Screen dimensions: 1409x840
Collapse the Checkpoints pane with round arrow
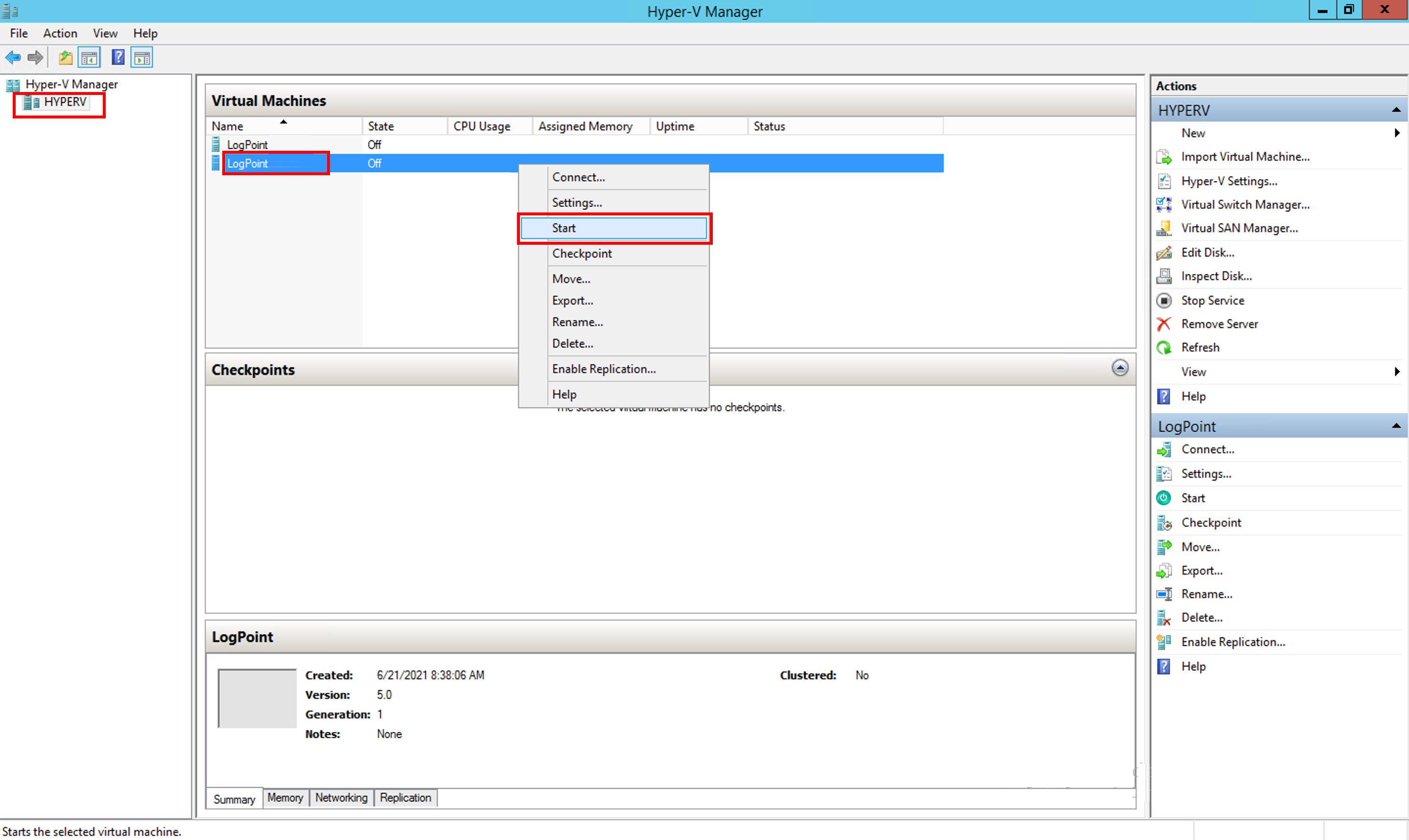click(x=1119, y=368)
